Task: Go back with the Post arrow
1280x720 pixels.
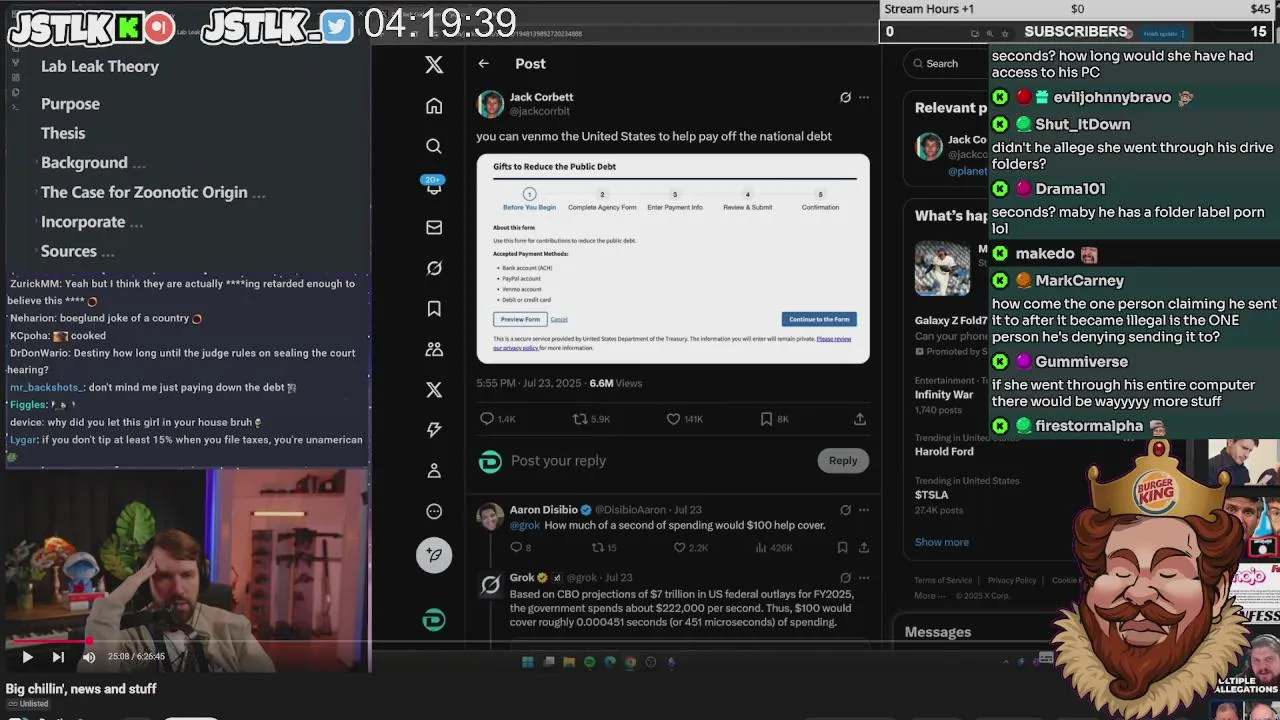Action: point(483,64)
